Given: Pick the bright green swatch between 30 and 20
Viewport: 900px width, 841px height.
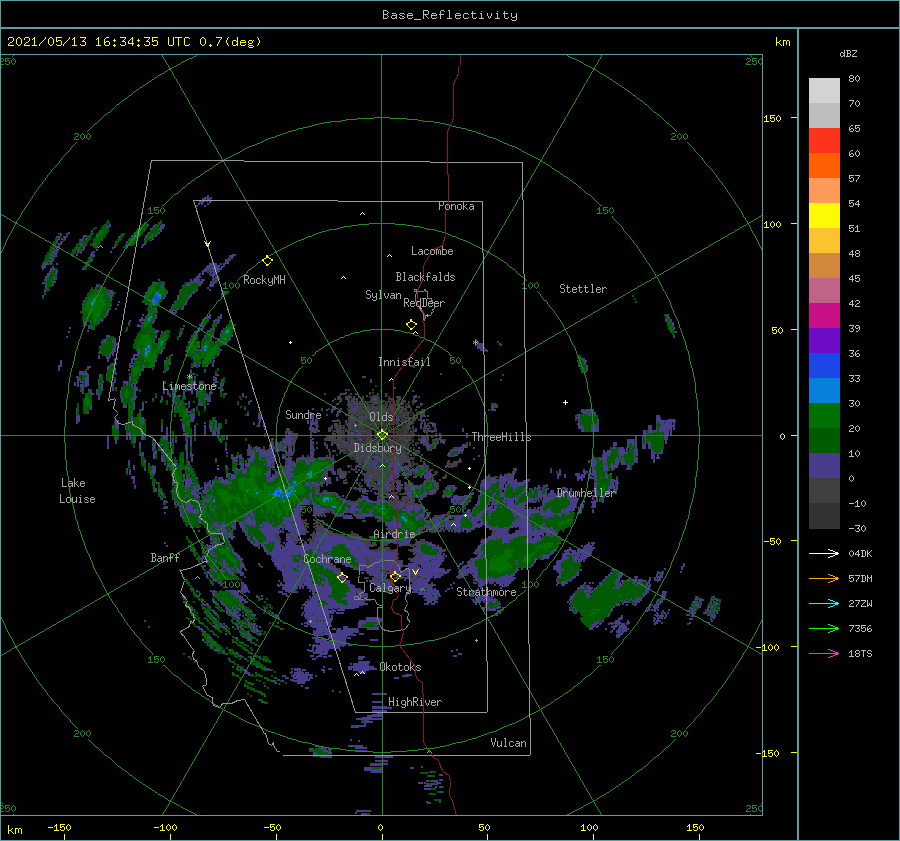Looking at the screenshot, I should coord(824,415).
